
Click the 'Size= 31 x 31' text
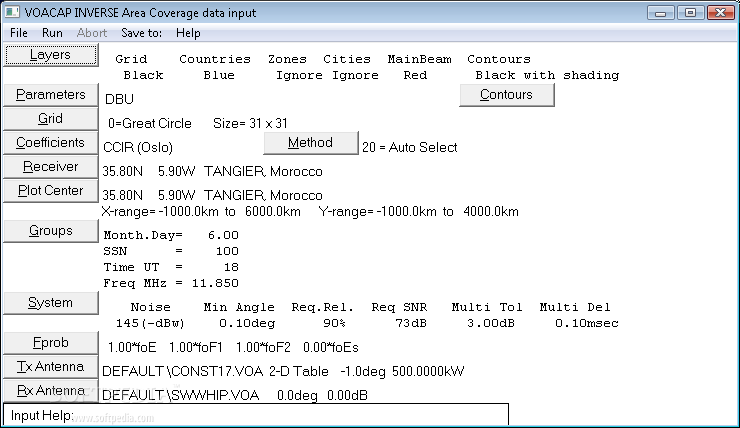coord(250,123)
